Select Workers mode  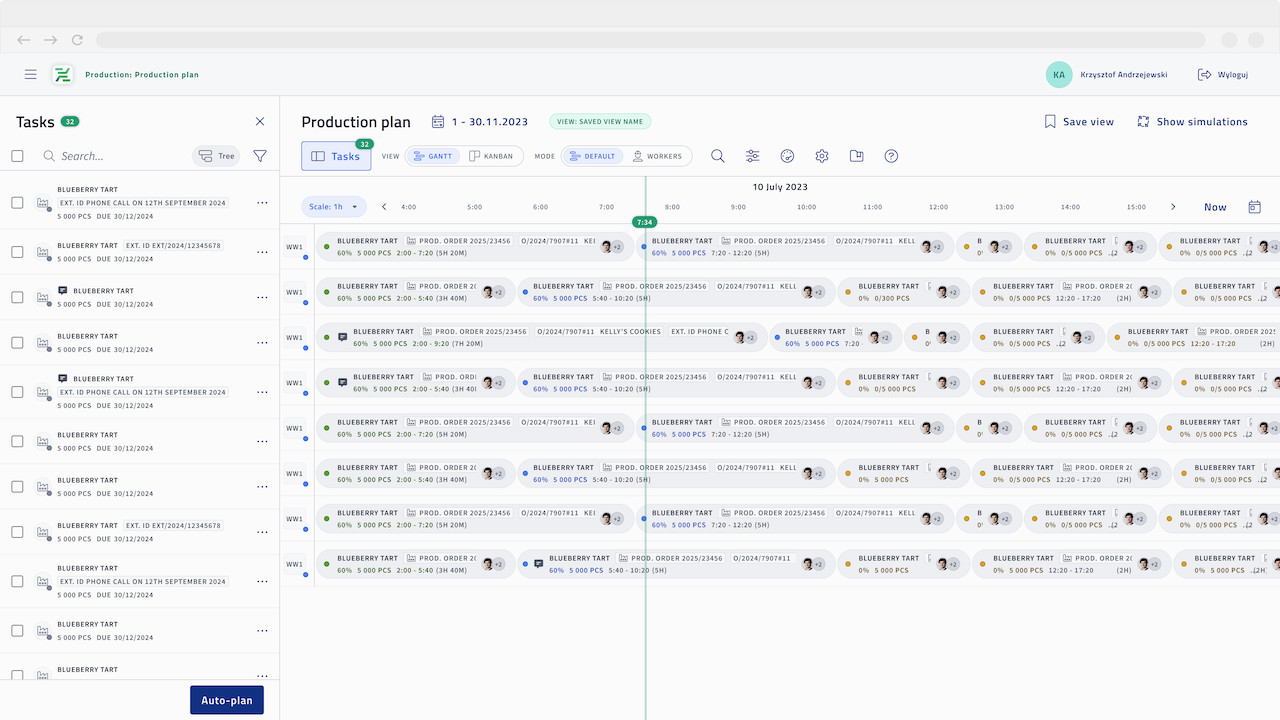pos(657,156)
